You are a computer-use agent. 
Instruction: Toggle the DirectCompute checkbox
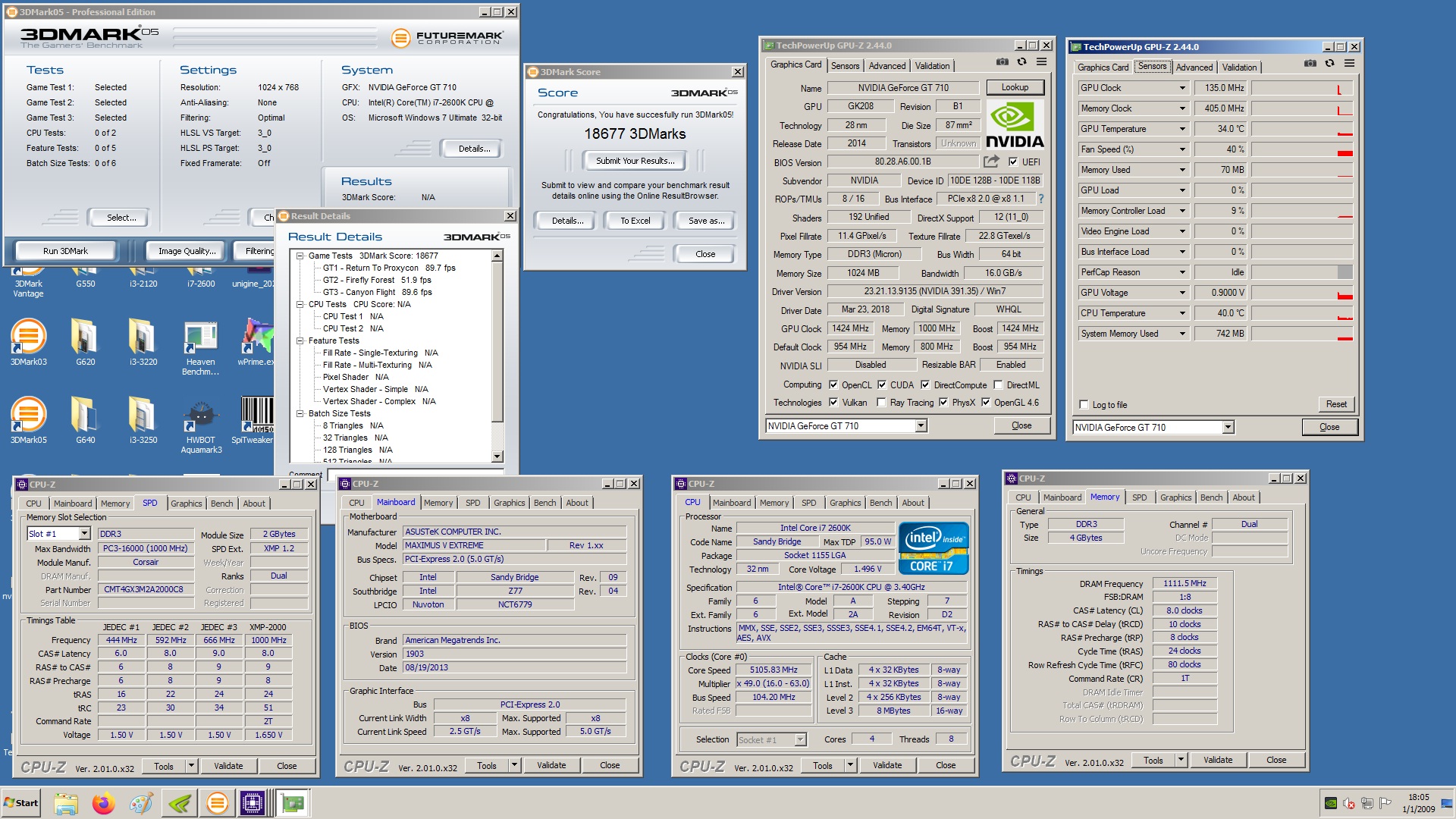(x=925, y=384)
